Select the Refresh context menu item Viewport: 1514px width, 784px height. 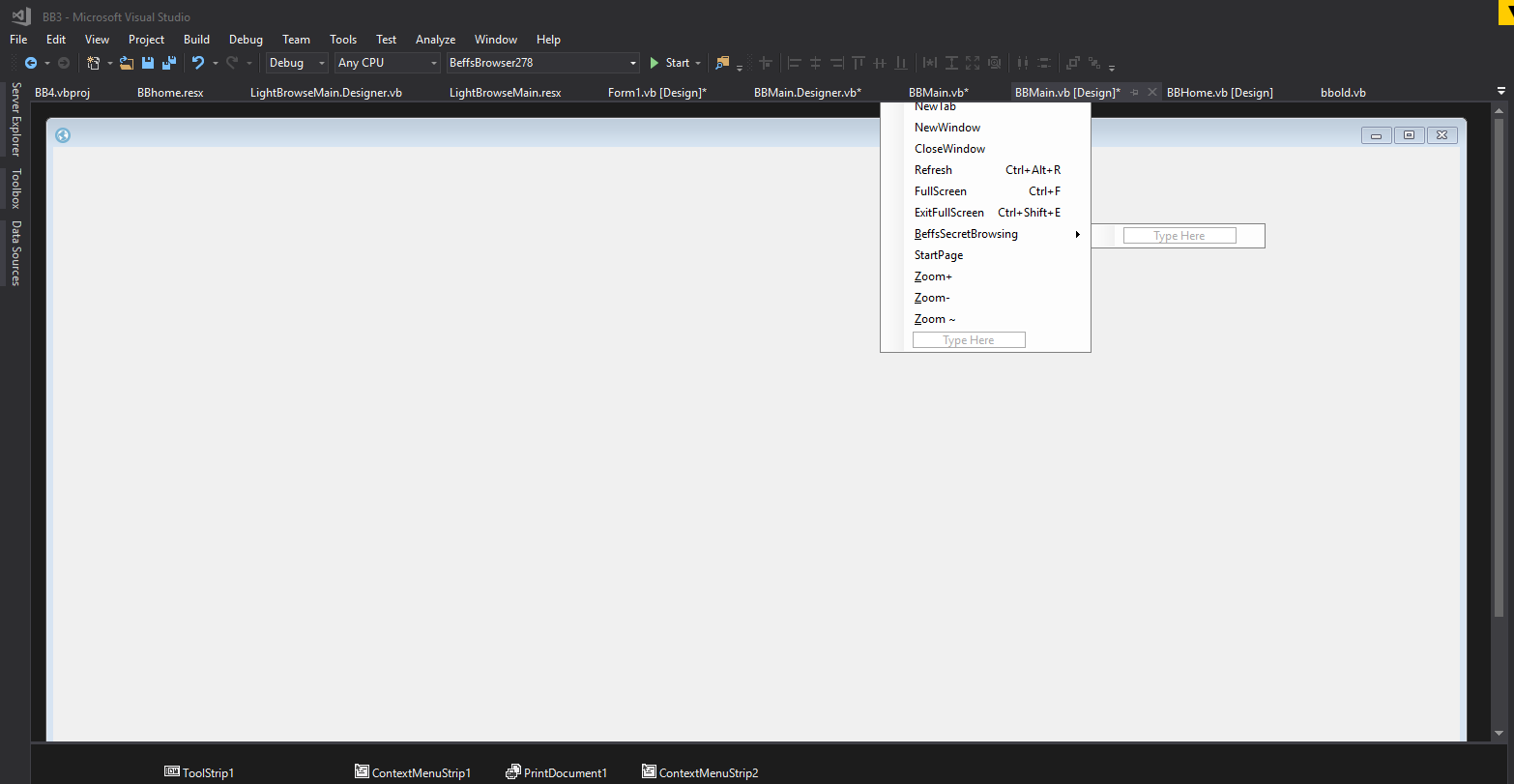pos(986,170)
